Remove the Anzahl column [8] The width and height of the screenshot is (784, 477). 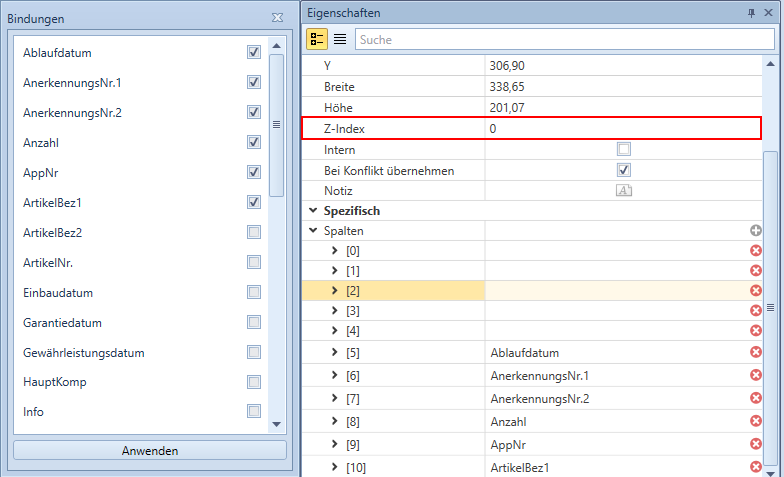pyautogui.click(x=756, y=421)
